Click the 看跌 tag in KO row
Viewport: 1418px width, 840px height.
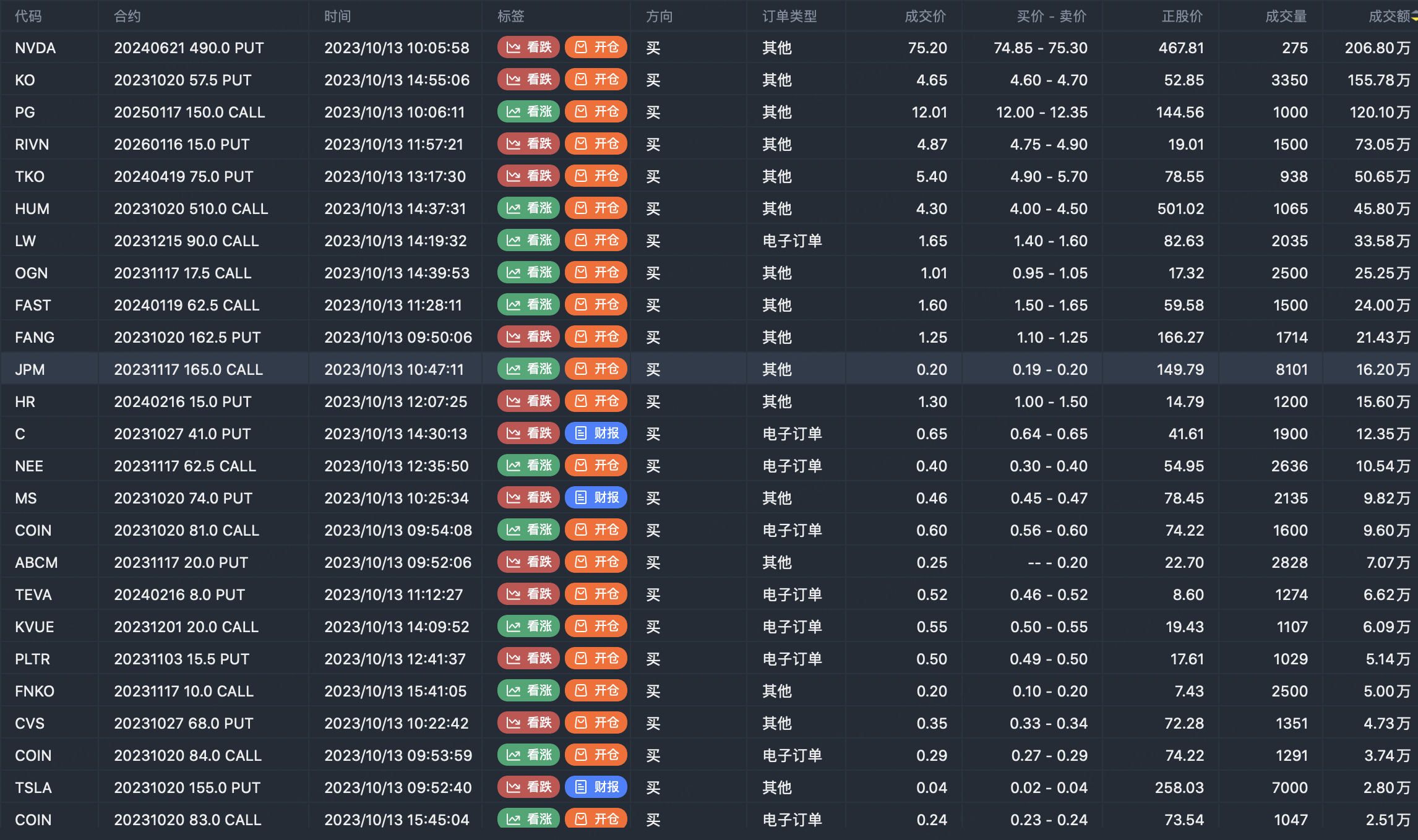tap(528, 79)
